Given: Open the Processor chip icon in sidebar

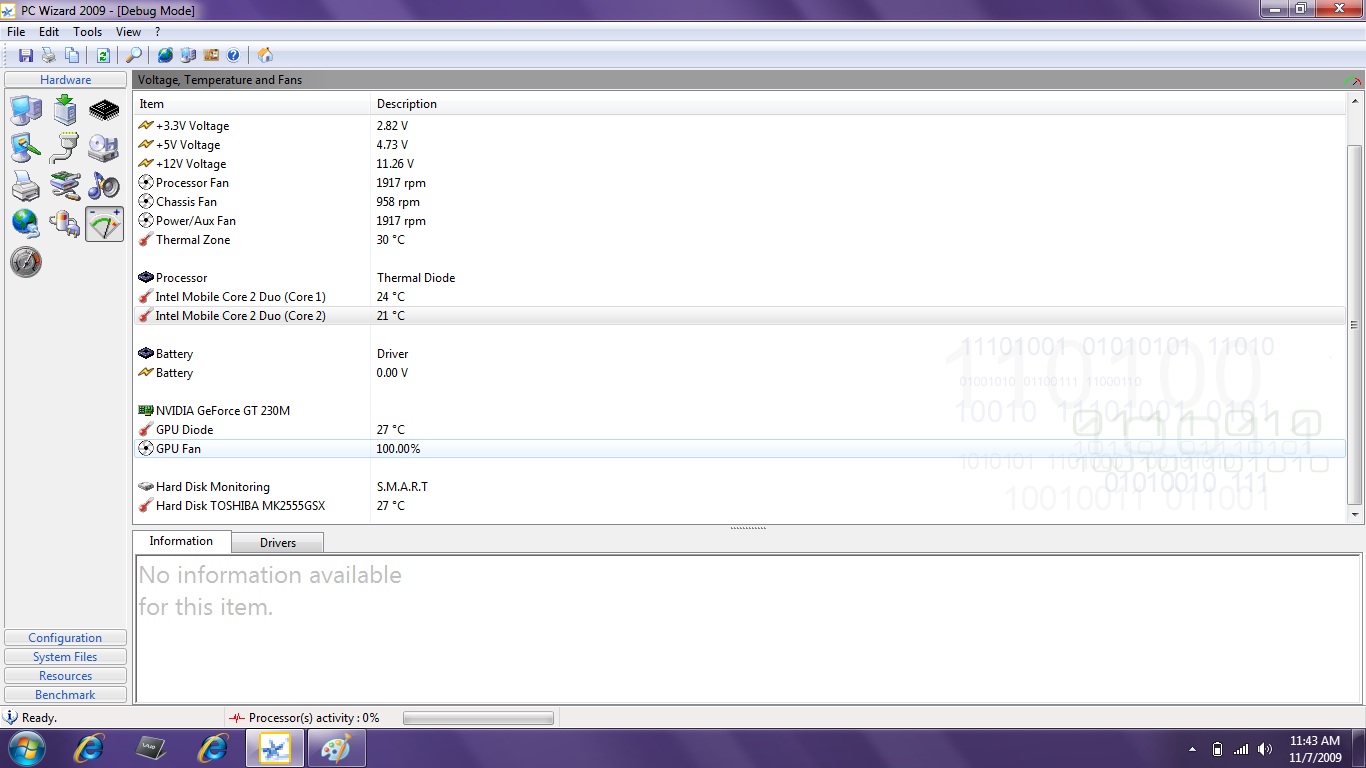Looking at the screenshot, I should point(104,110).
